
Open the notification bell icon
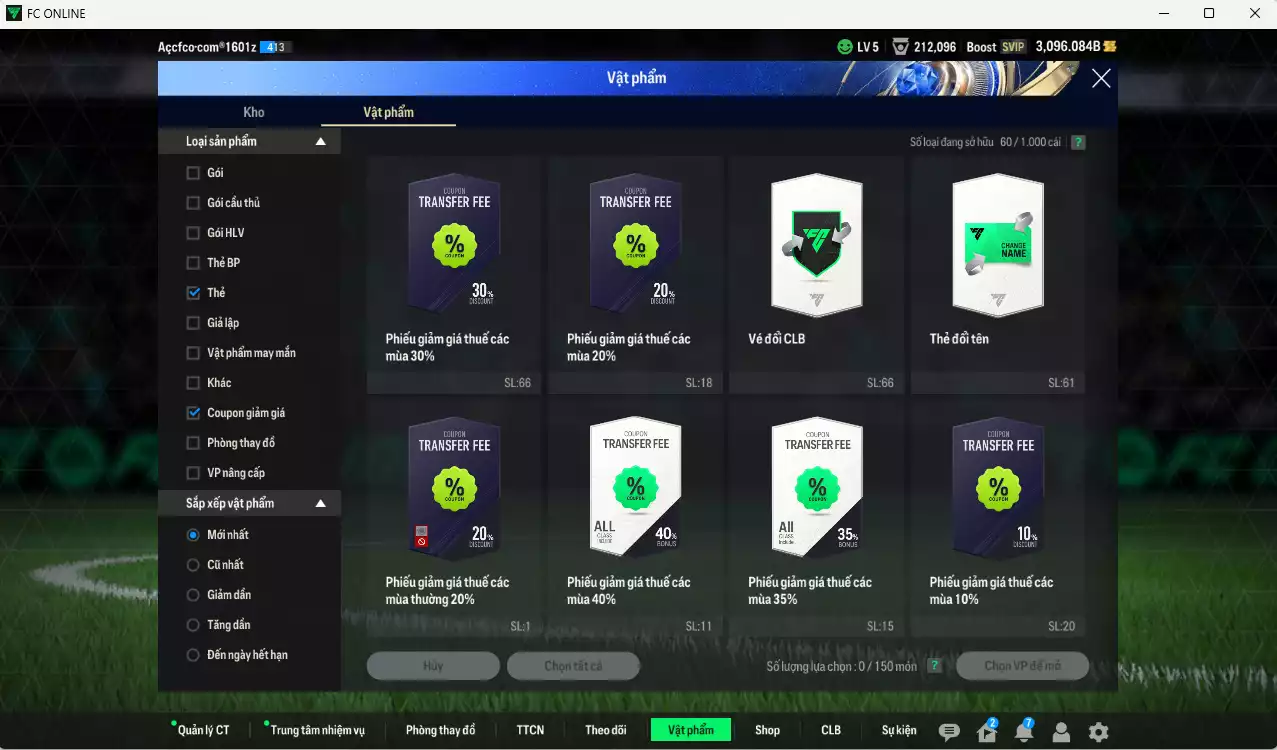[1023, 732]
